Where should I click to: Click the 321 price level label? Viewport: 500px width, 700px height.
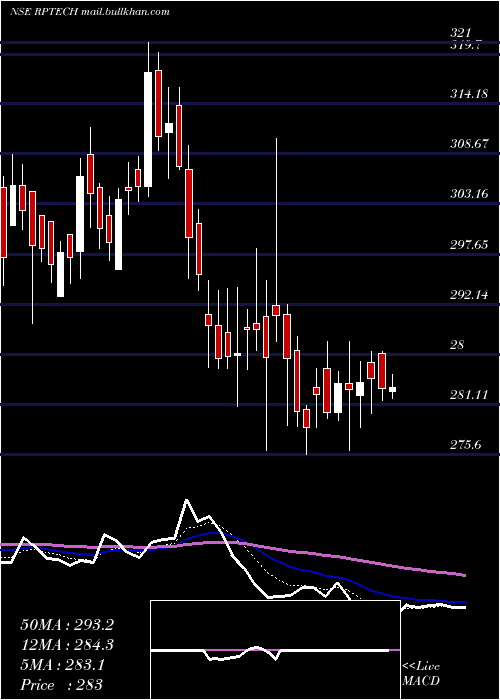point(460,33)
